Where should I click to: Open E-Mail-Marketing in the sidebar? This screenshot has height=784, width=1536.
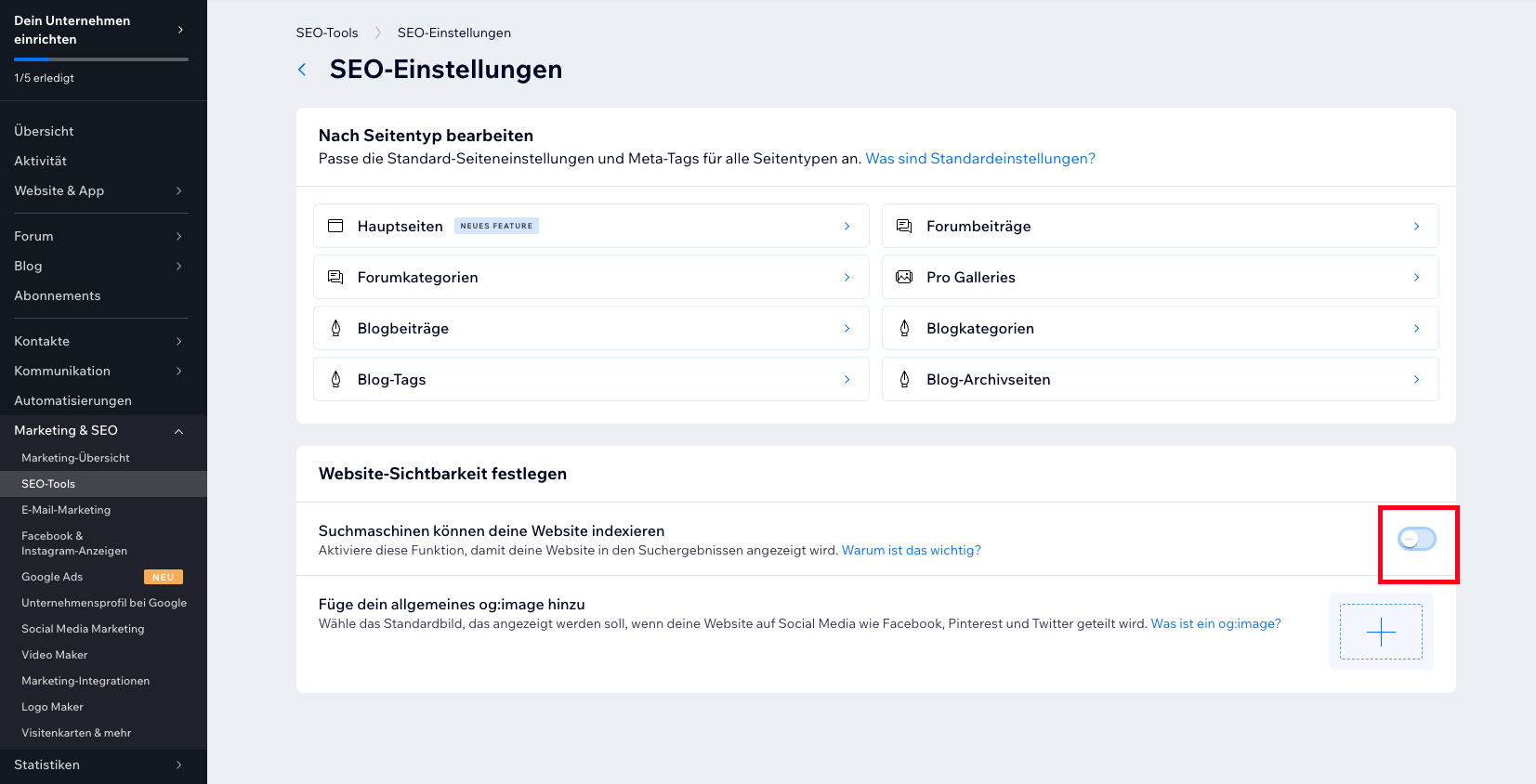click(66, 510)
